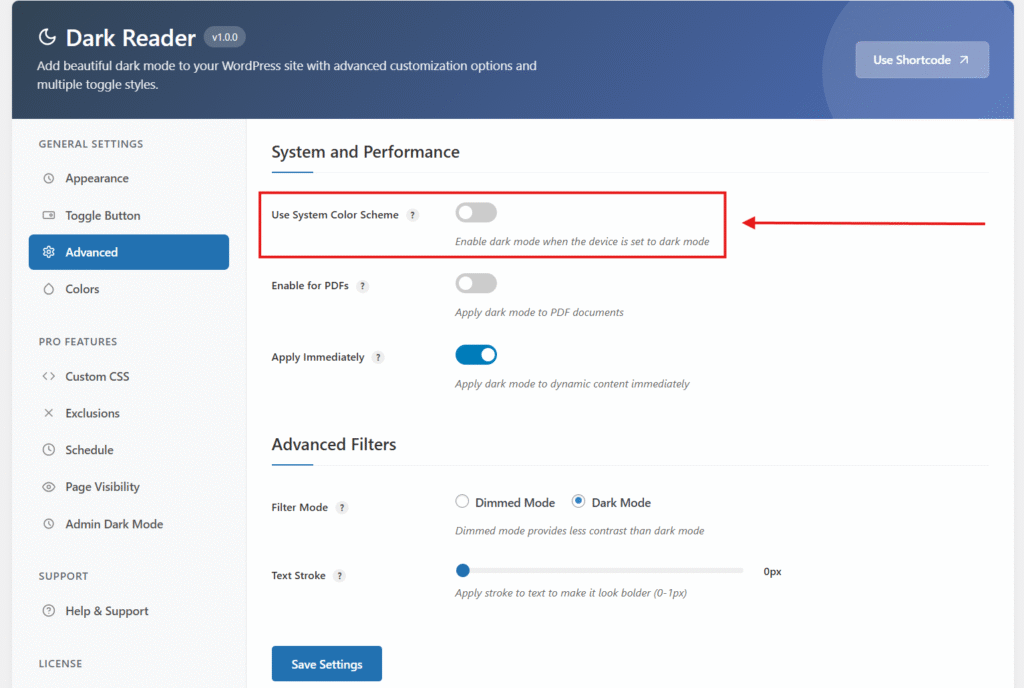Turn on the Enable for PDFs switch
The image size is (1024, 688).
(476, 283)
